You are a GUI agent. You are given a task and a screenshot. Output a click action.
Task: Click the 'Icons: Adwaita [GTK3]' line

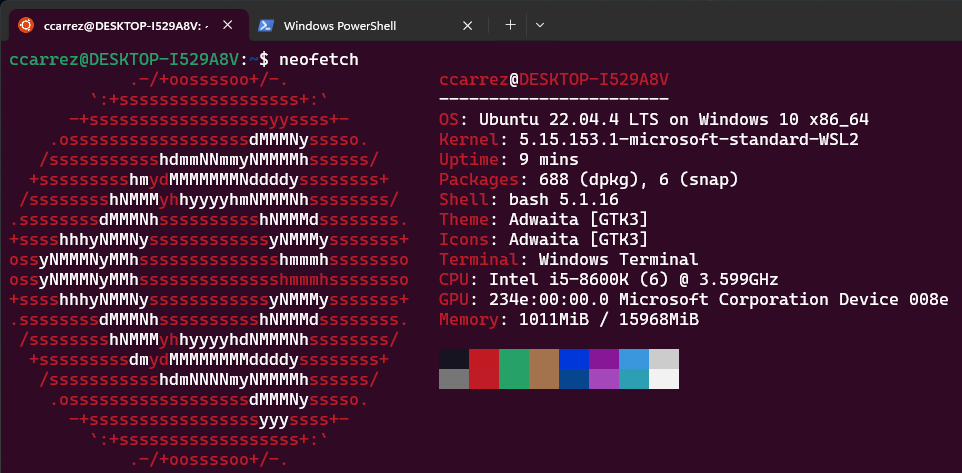click(544, 240)
